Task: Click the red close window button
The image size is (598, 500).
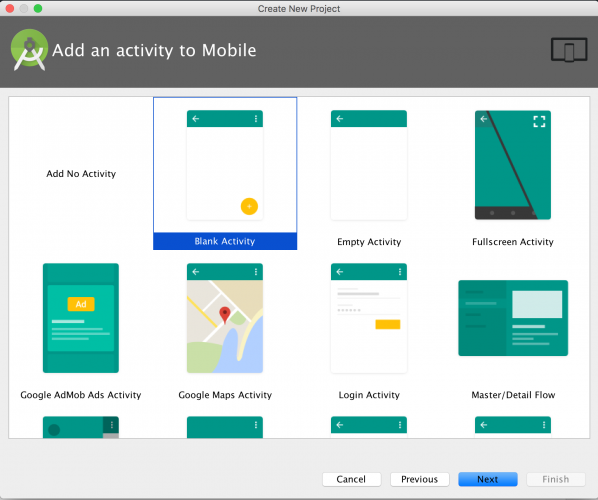Action: pos(10,8)
